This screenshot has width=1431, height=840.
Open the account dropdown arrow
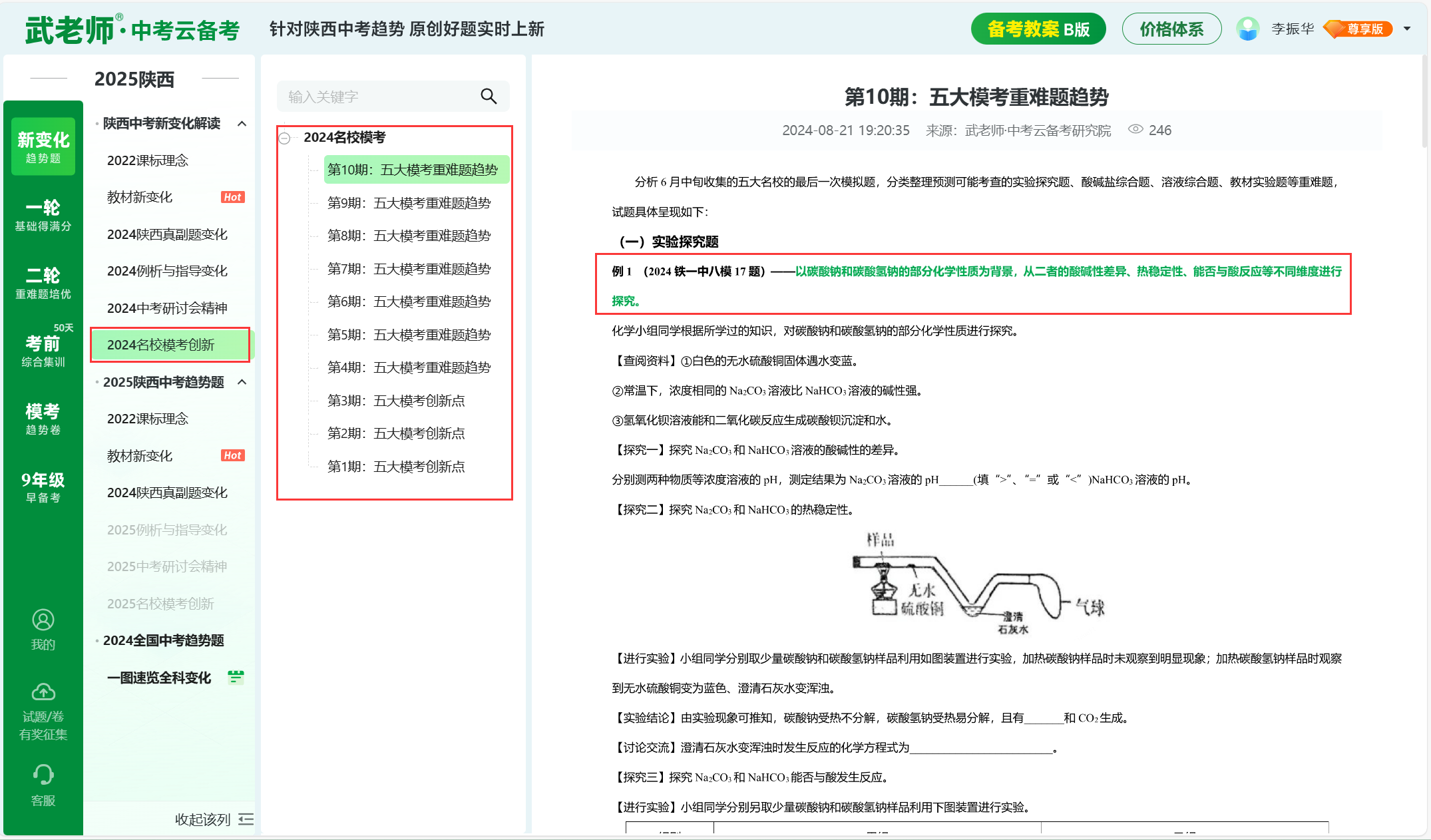pyautogui.click(x=1407, y=29)
